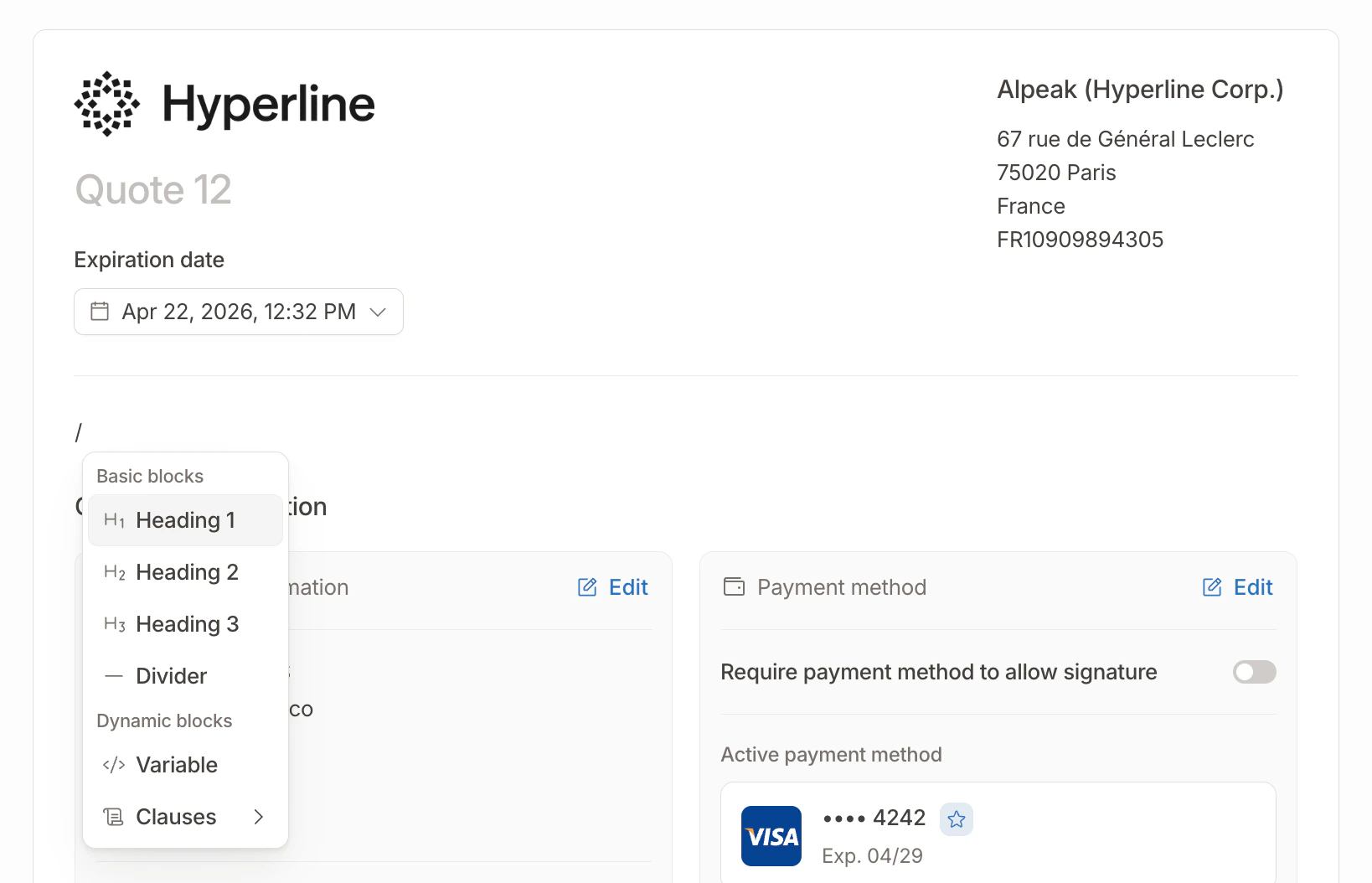Open the Clauses submenu
The width and height of the screenshot is (1372, 883).
pos(185,817)
